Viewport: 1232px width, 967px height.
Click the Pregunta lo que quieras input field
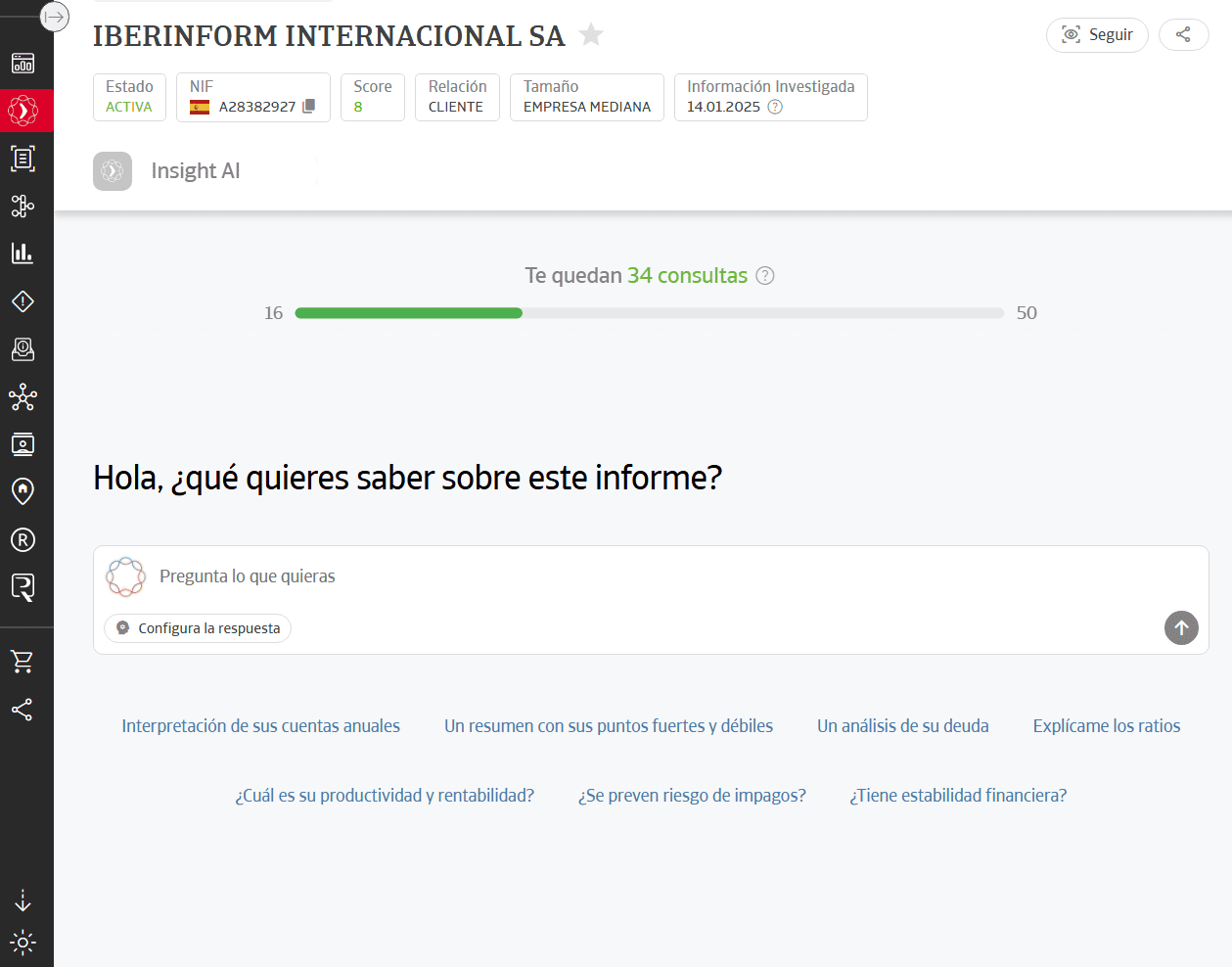tap(391, 576)
